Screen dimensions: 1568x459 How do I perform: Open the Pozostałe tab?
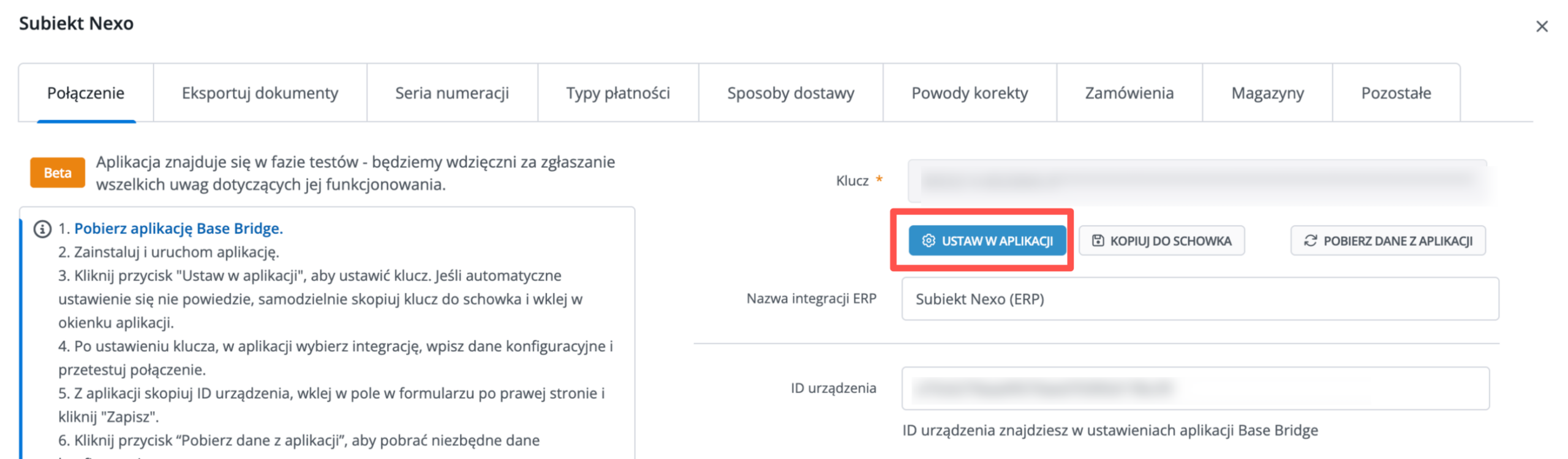pos(1396,93)
